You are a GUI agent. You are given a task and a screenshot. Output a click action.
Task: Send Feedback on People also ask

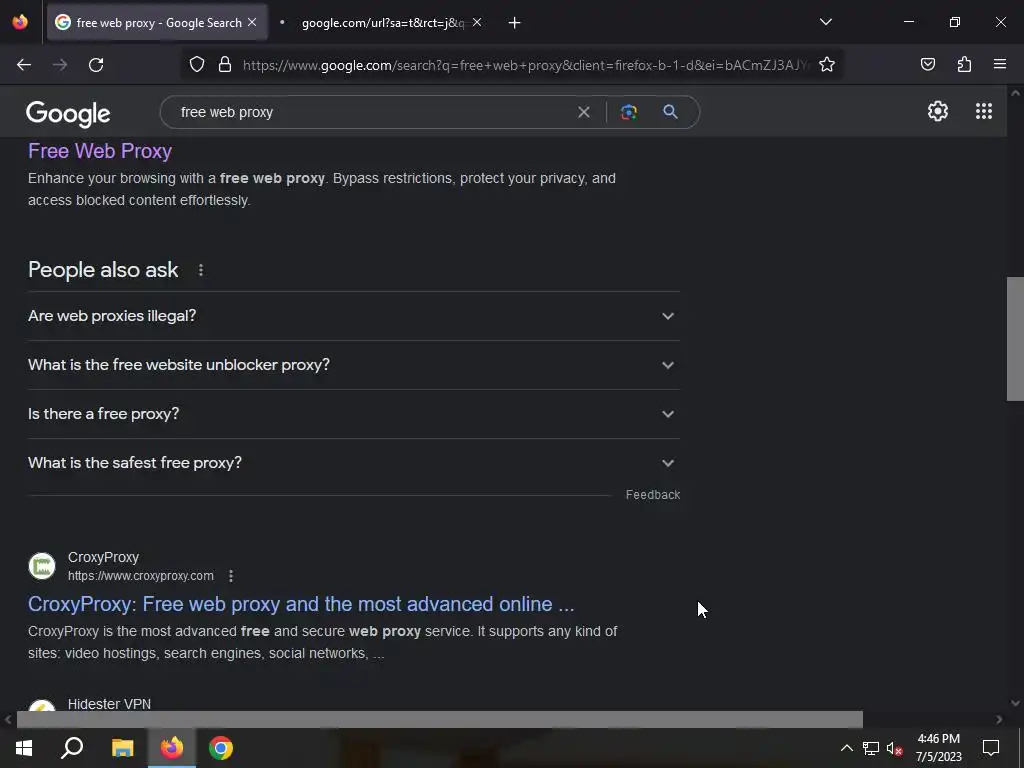click(652, 495)
